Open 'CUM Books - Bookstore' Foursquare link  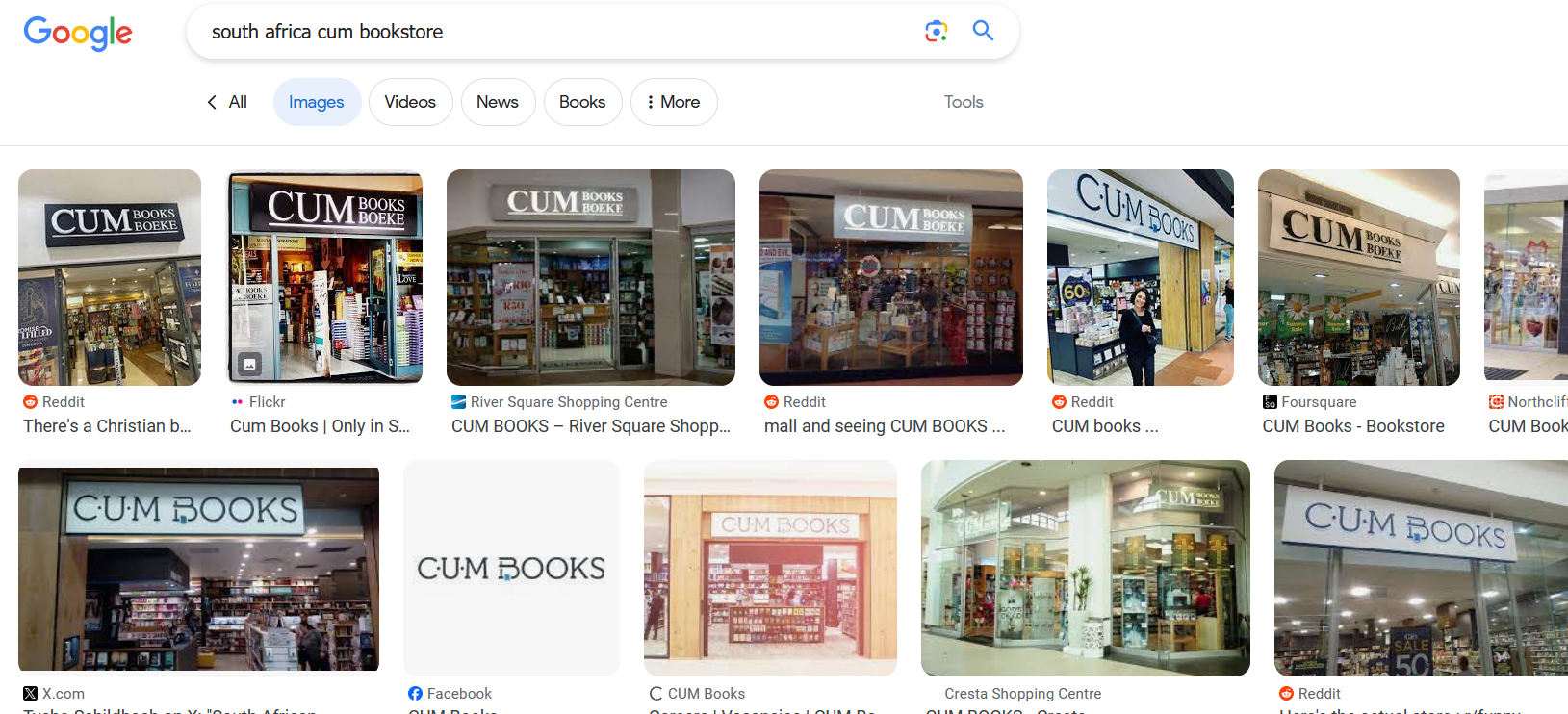[1353, 426]
